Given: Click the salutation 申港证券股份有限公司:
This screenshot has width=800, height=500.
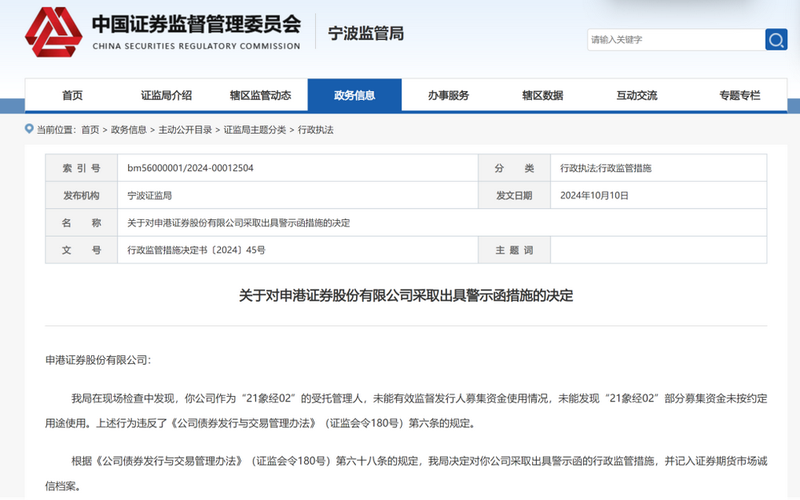Looking at the screenshot, I should [x=98, y=360].
